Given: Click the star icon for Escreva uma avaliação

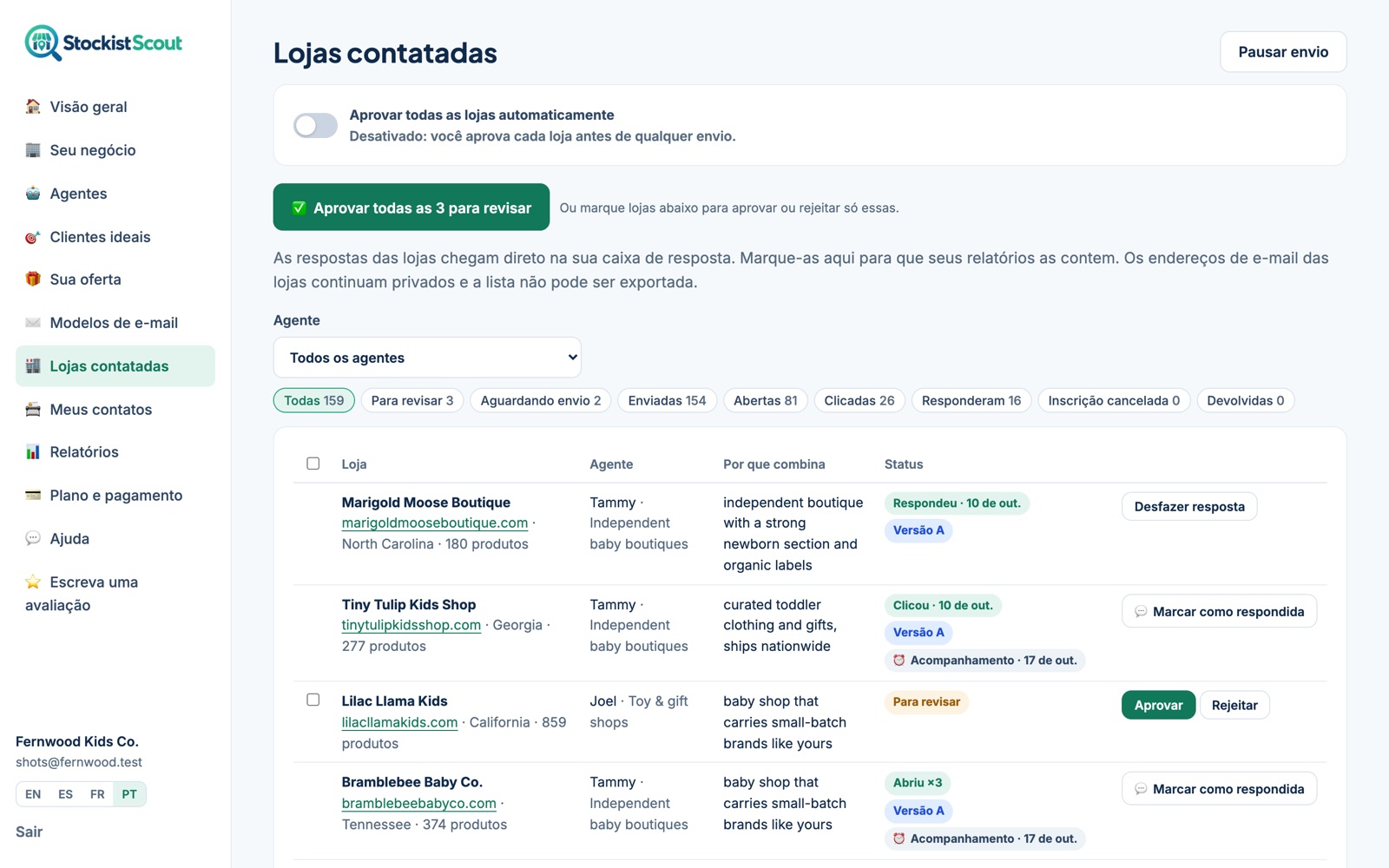Looking at the screenshot, I should 33,582.
